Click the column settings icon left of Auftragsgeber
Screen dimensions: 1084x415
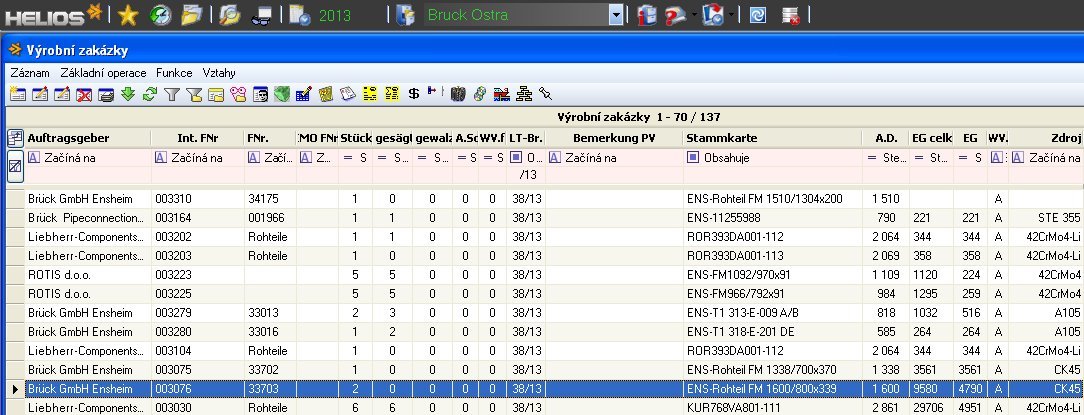(x=15, y=138)
